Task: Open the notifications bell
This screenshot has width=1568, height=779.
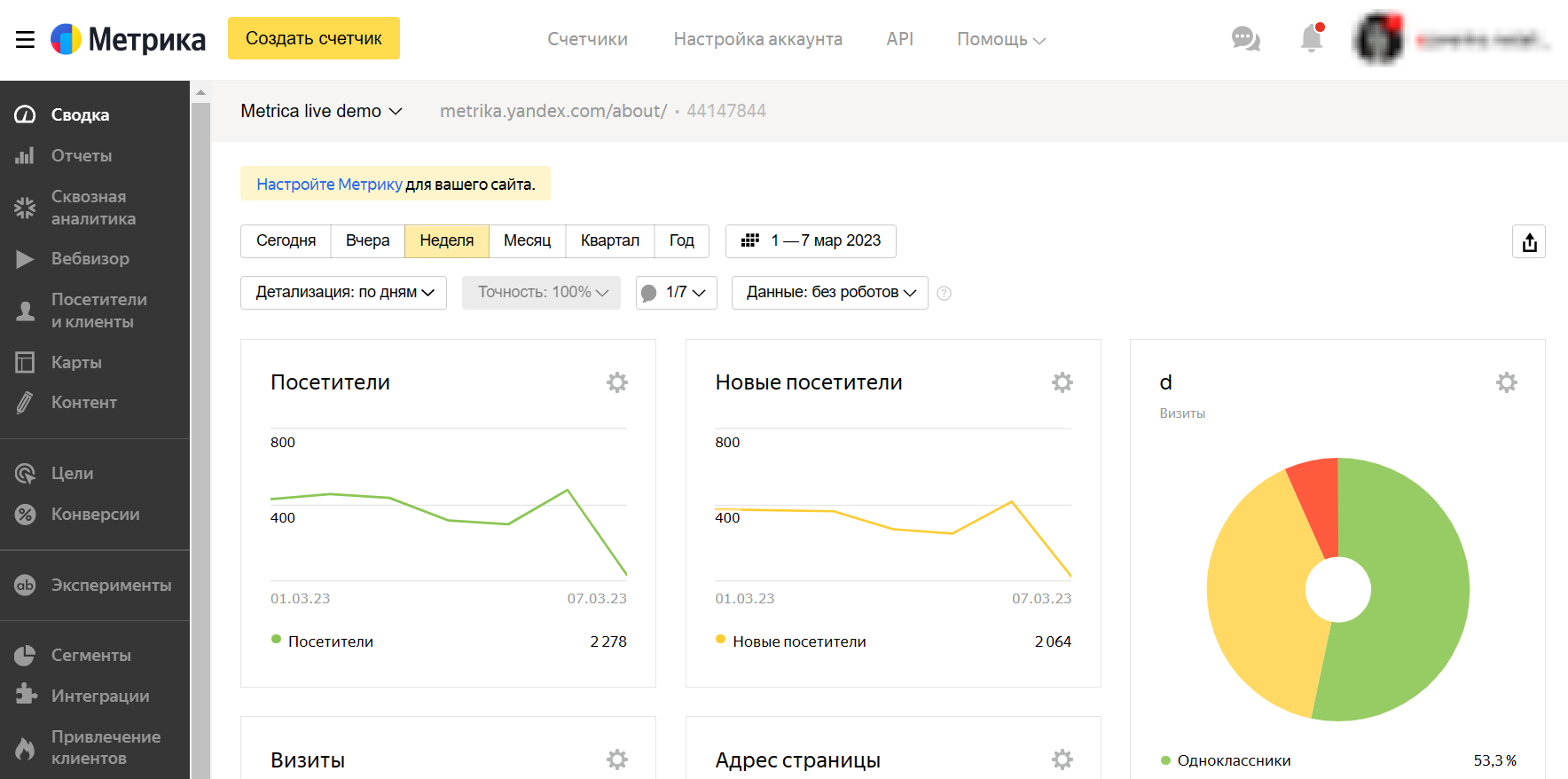Action: 1312,37
